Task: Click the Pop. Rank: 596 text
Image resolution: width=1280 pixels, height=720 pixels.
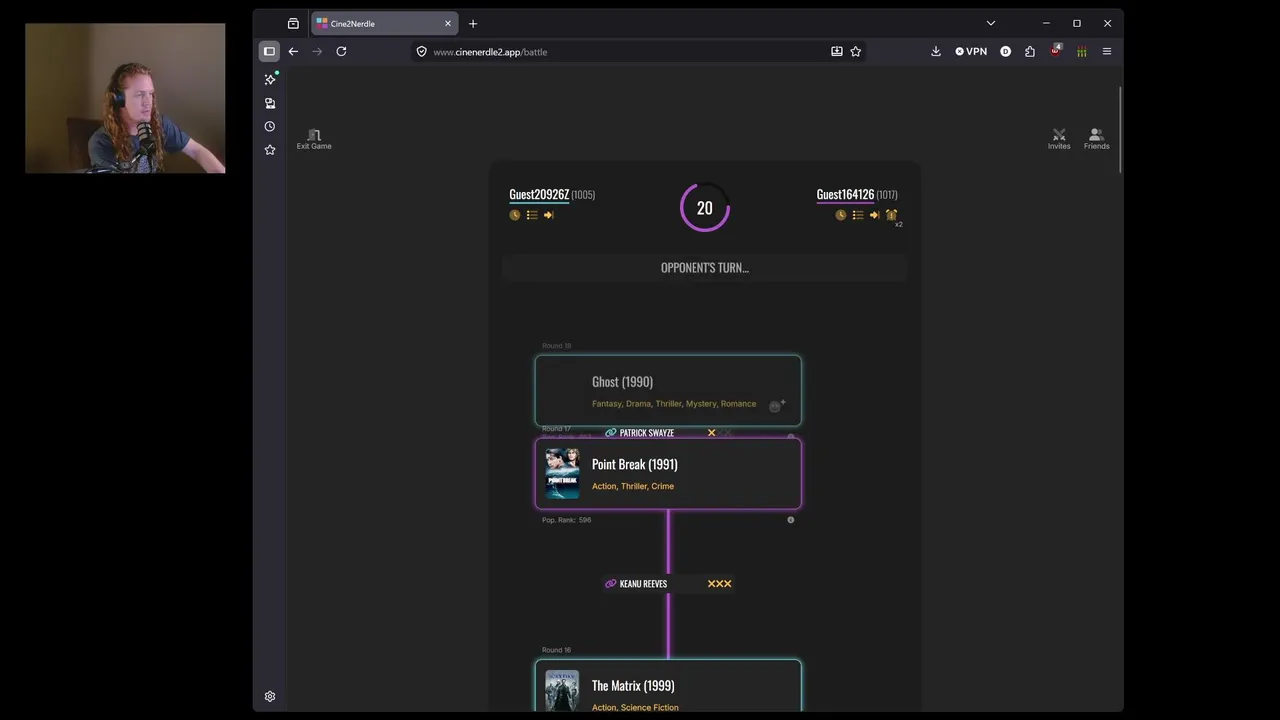Action: [566, 520]
